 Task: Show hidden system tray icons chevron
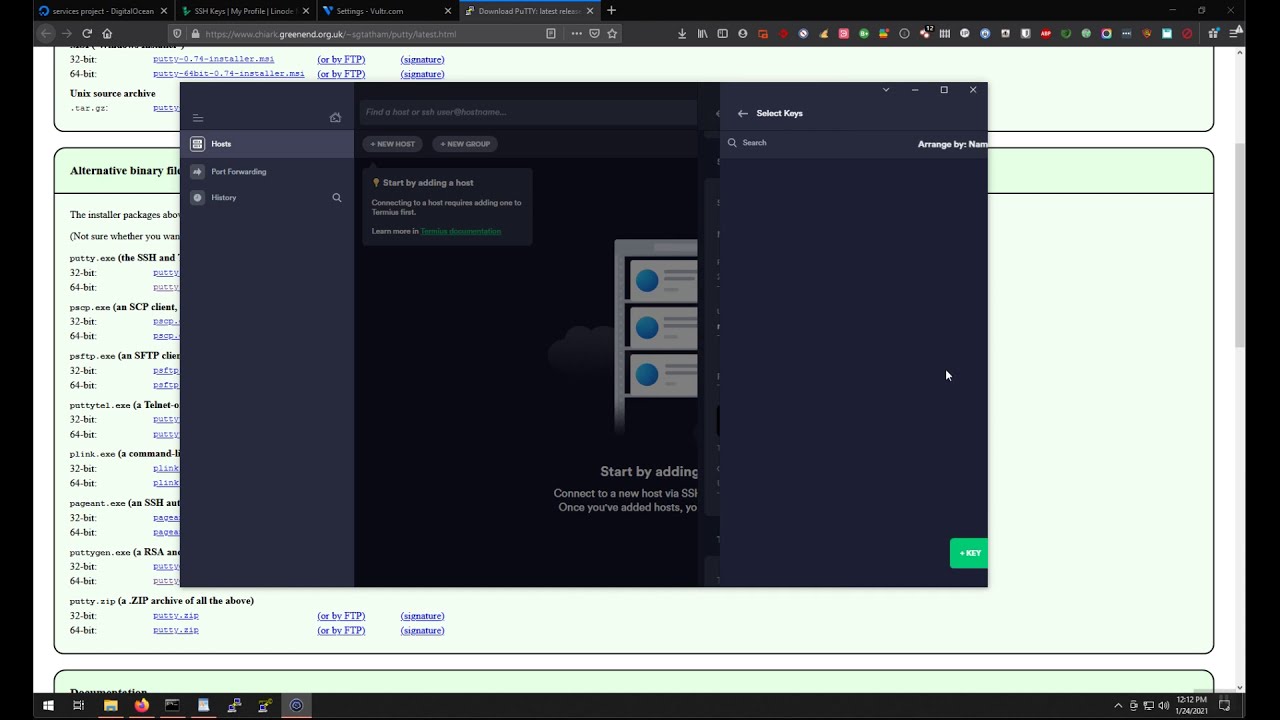1118,705
